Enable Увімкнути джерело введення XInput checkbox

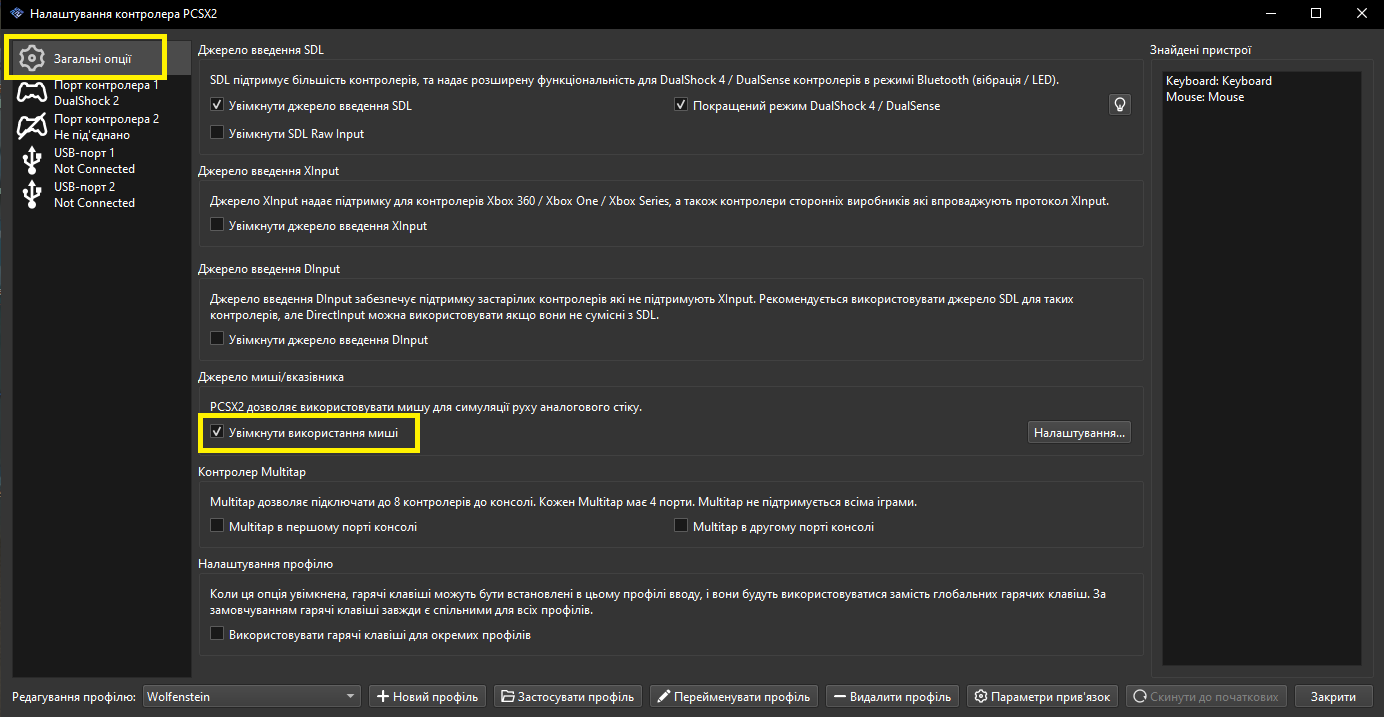217,226
